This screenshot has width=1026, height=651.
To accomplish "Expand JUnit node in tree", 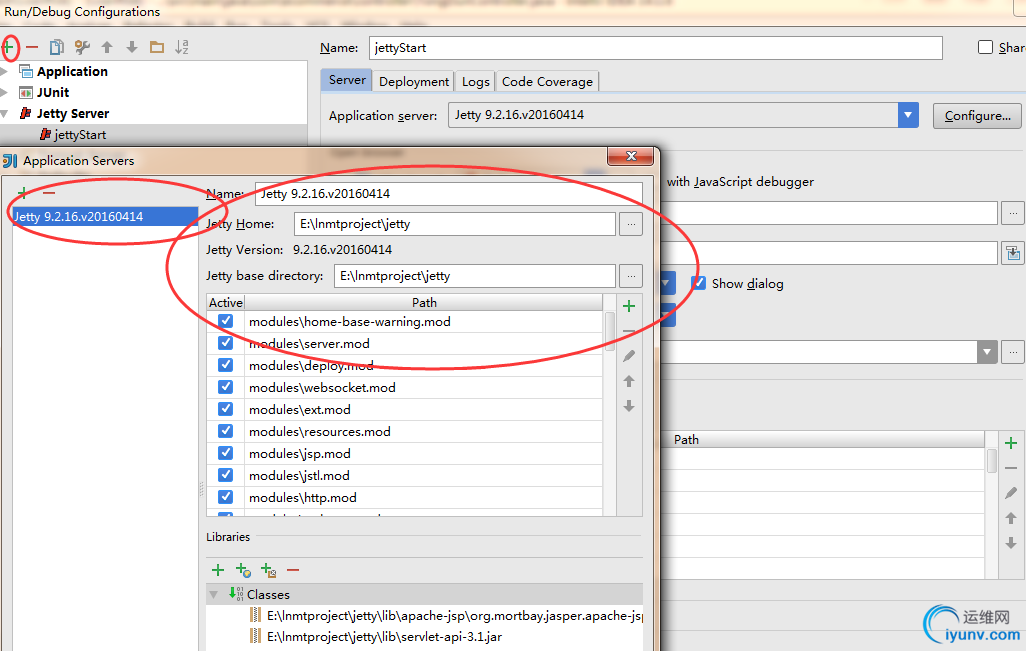I will [5, 92].
